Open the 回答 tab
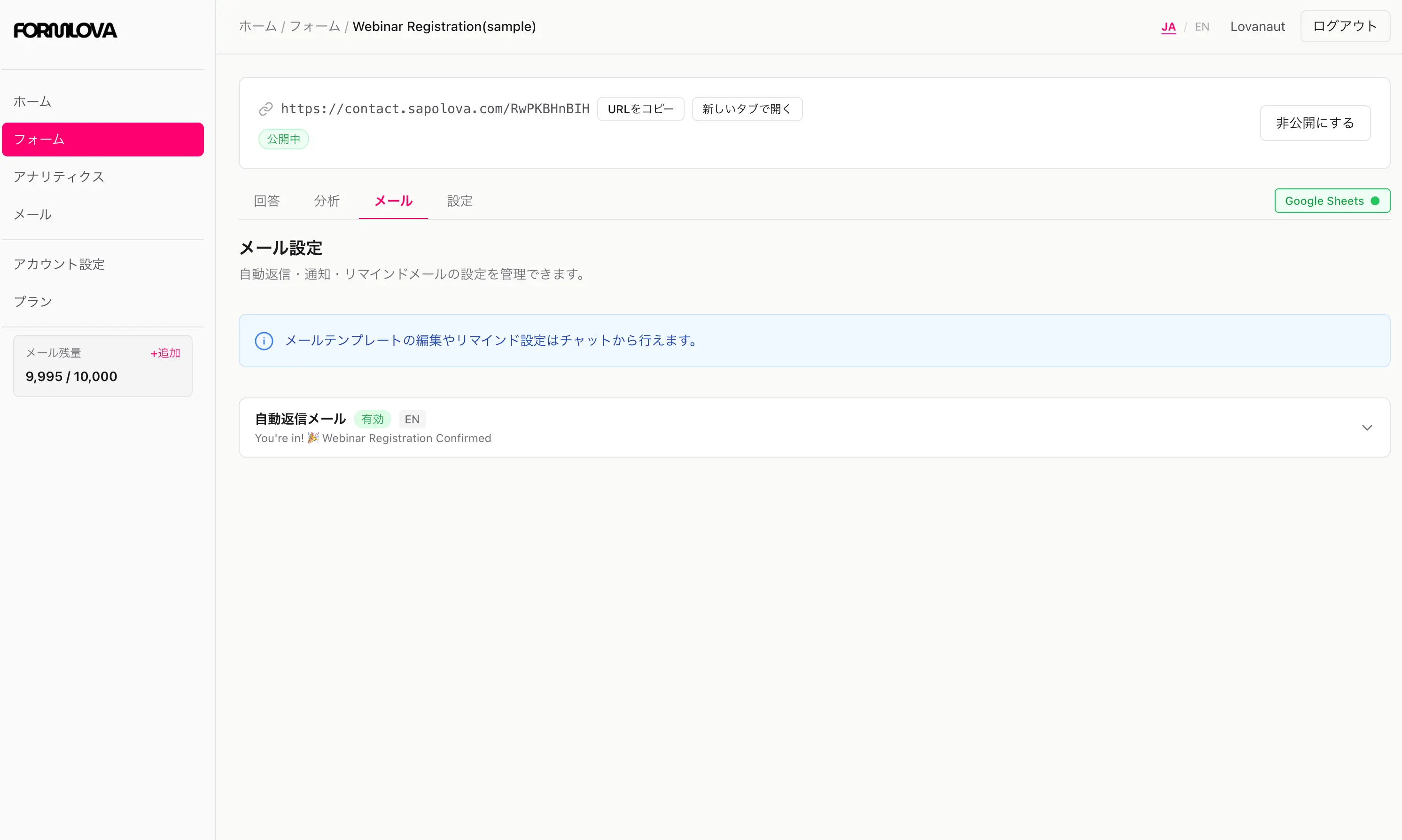Image resolution: width=1402 pixels, height=840 pixels. tap(266, 201)
